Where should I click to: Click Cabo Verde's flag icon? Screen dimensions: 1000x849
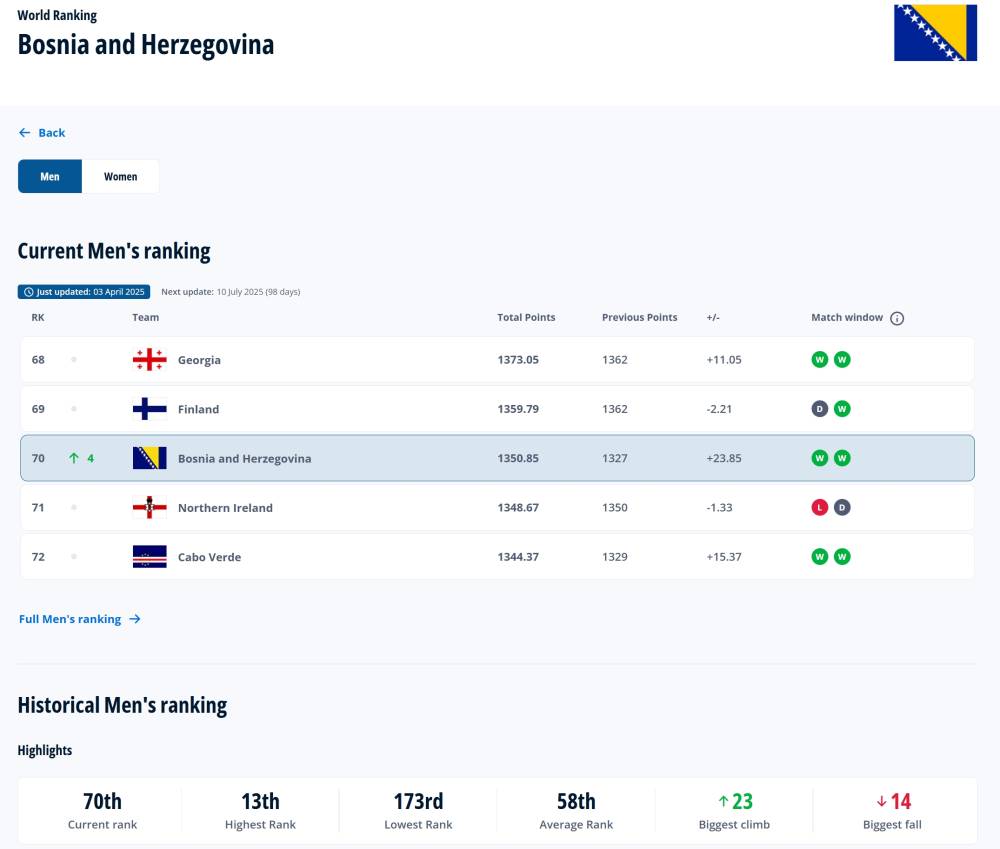tap(149, 557)
